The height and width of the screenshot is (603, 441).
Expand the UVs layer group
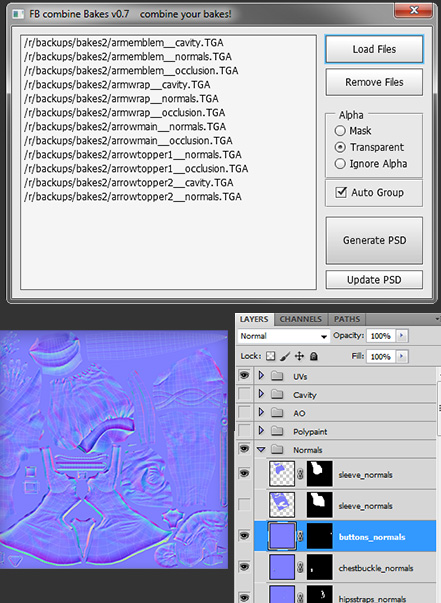click(x=261, y=375)
